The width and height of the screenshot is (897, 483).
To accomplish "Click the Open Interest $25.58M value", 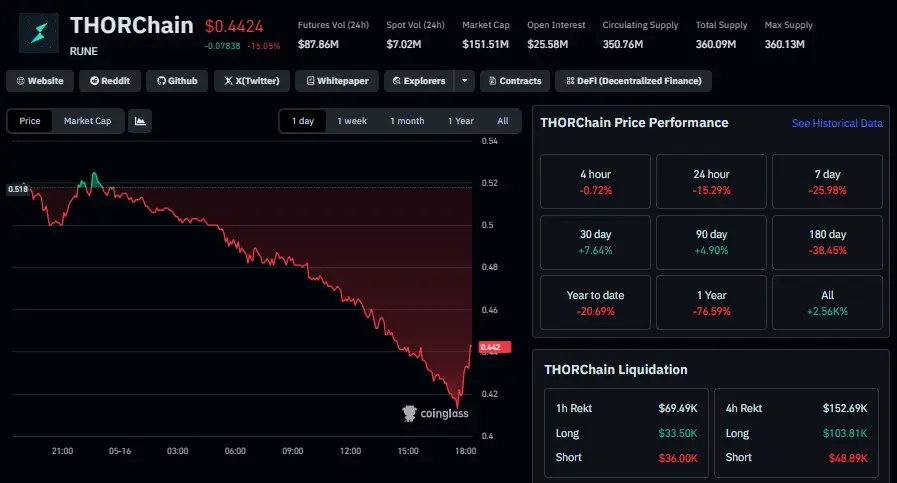I will [547, 44].
